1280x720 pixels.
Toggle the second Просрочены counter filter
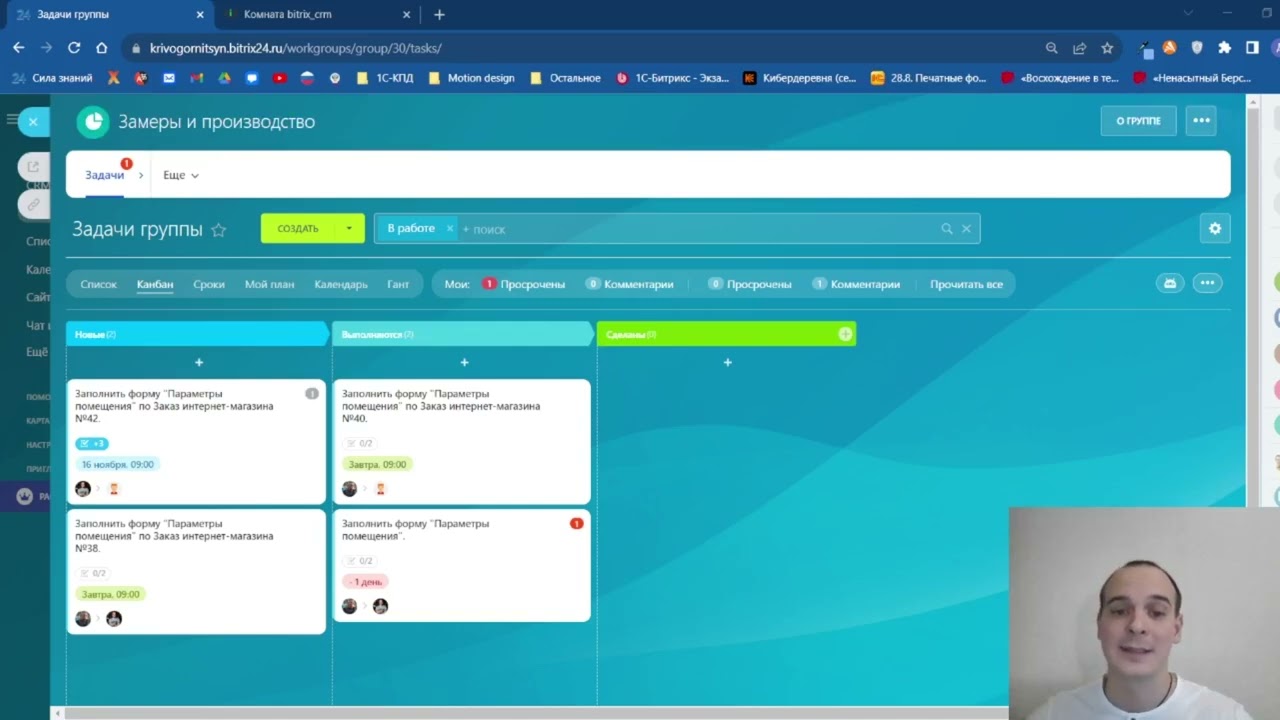point(750,284)
